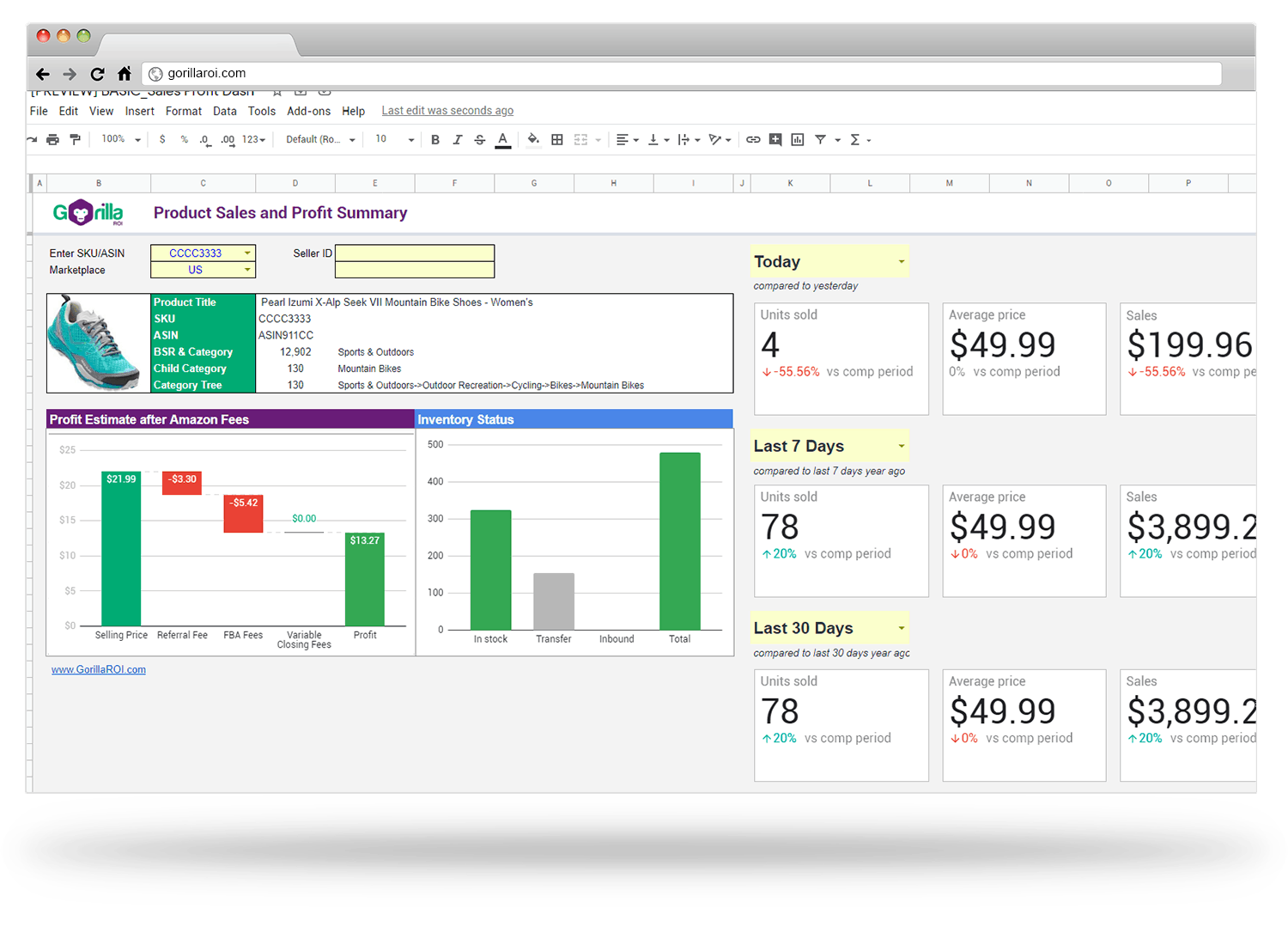Apply bold formatting from the toolbar

point(435,138)
